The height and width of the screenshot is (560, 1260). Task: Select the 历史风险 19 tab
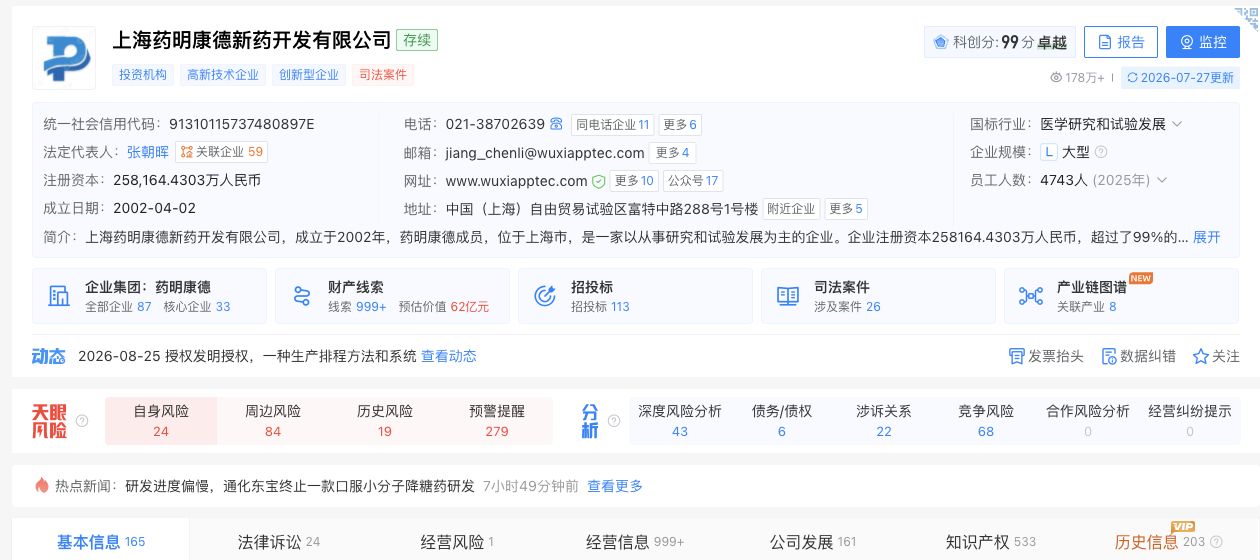pyautogui.click(x=385, y=421)
